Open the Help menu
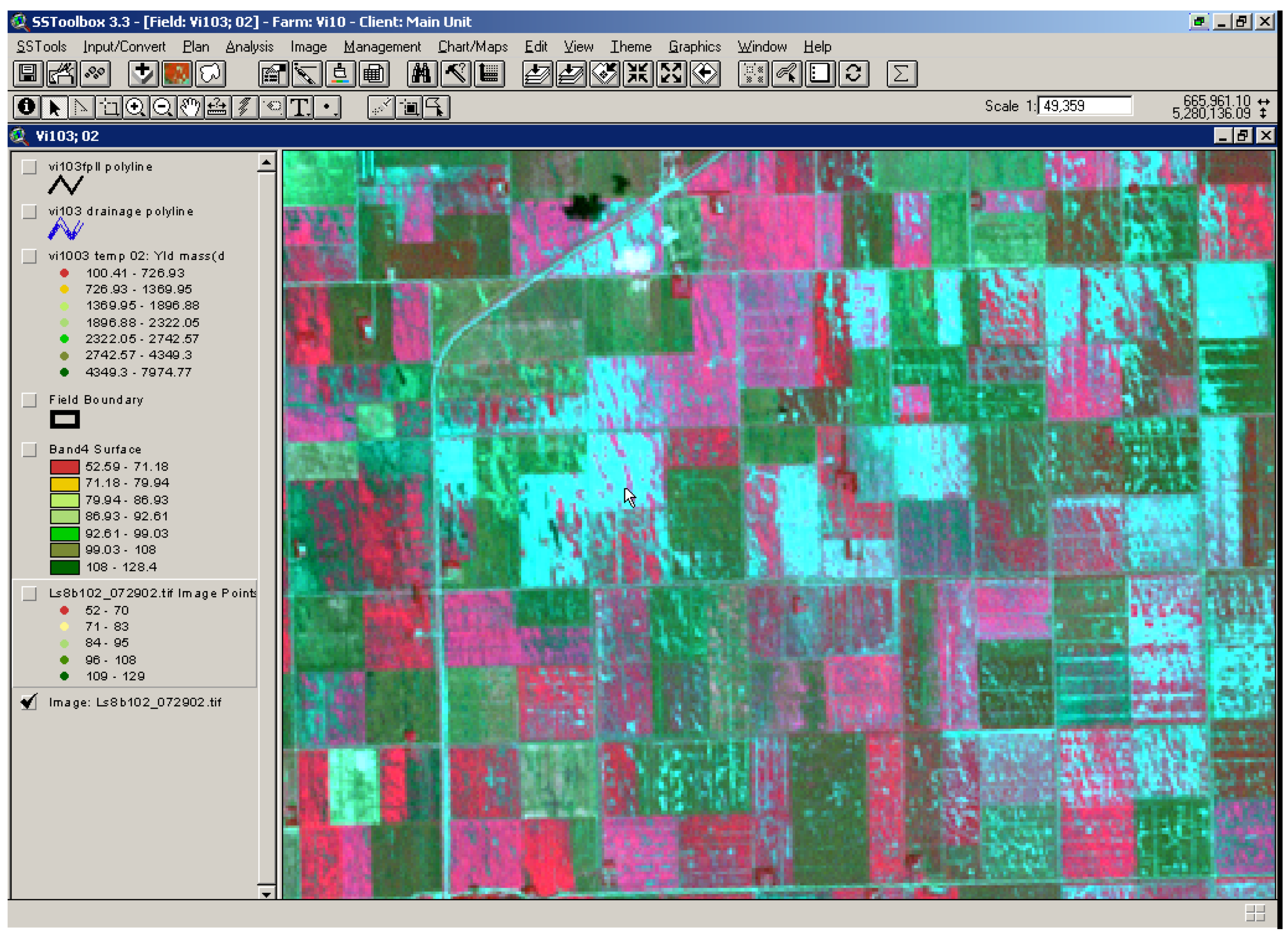The image size is (1288, 932). point(817,47)
